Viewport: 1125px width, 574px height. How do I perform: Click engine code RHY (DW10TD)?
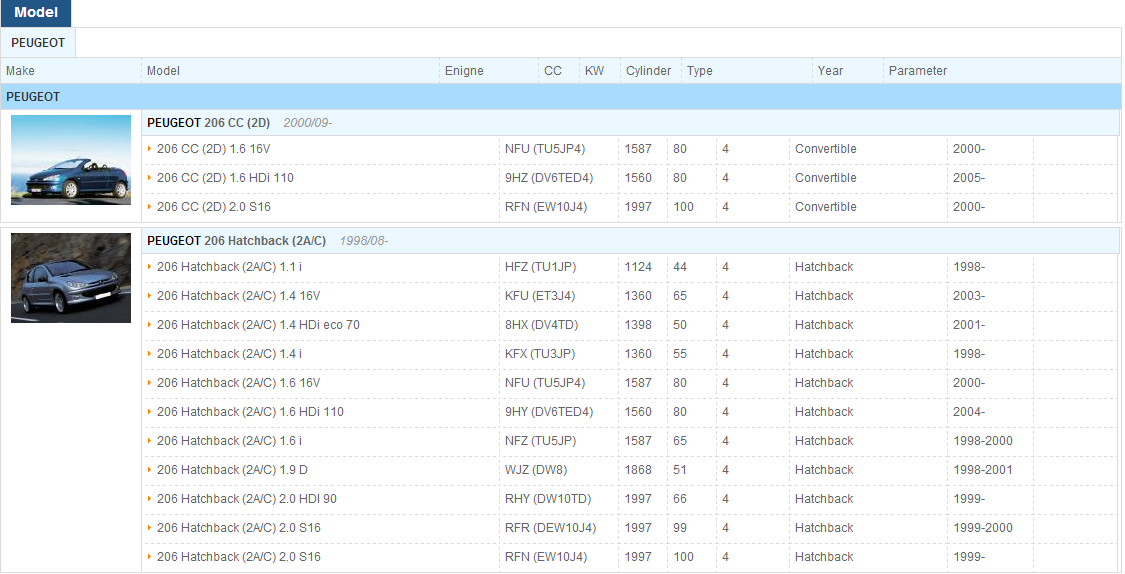coord(548,499)
